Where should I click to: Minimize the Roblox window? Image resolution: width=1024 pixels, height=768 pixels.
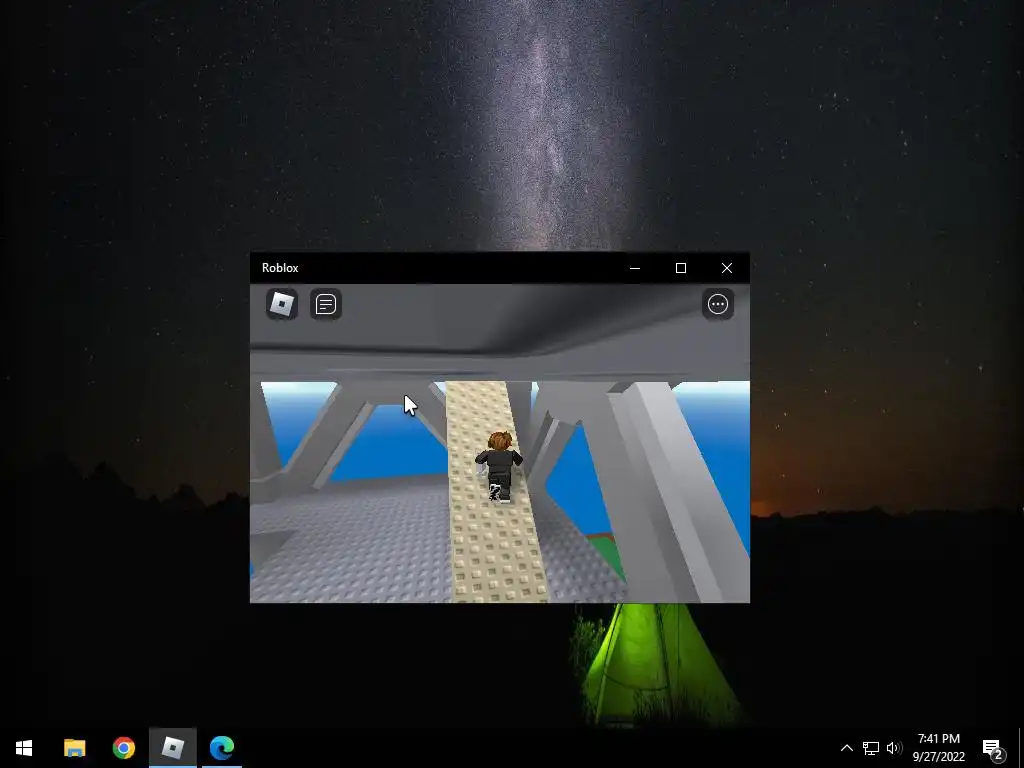635,268
